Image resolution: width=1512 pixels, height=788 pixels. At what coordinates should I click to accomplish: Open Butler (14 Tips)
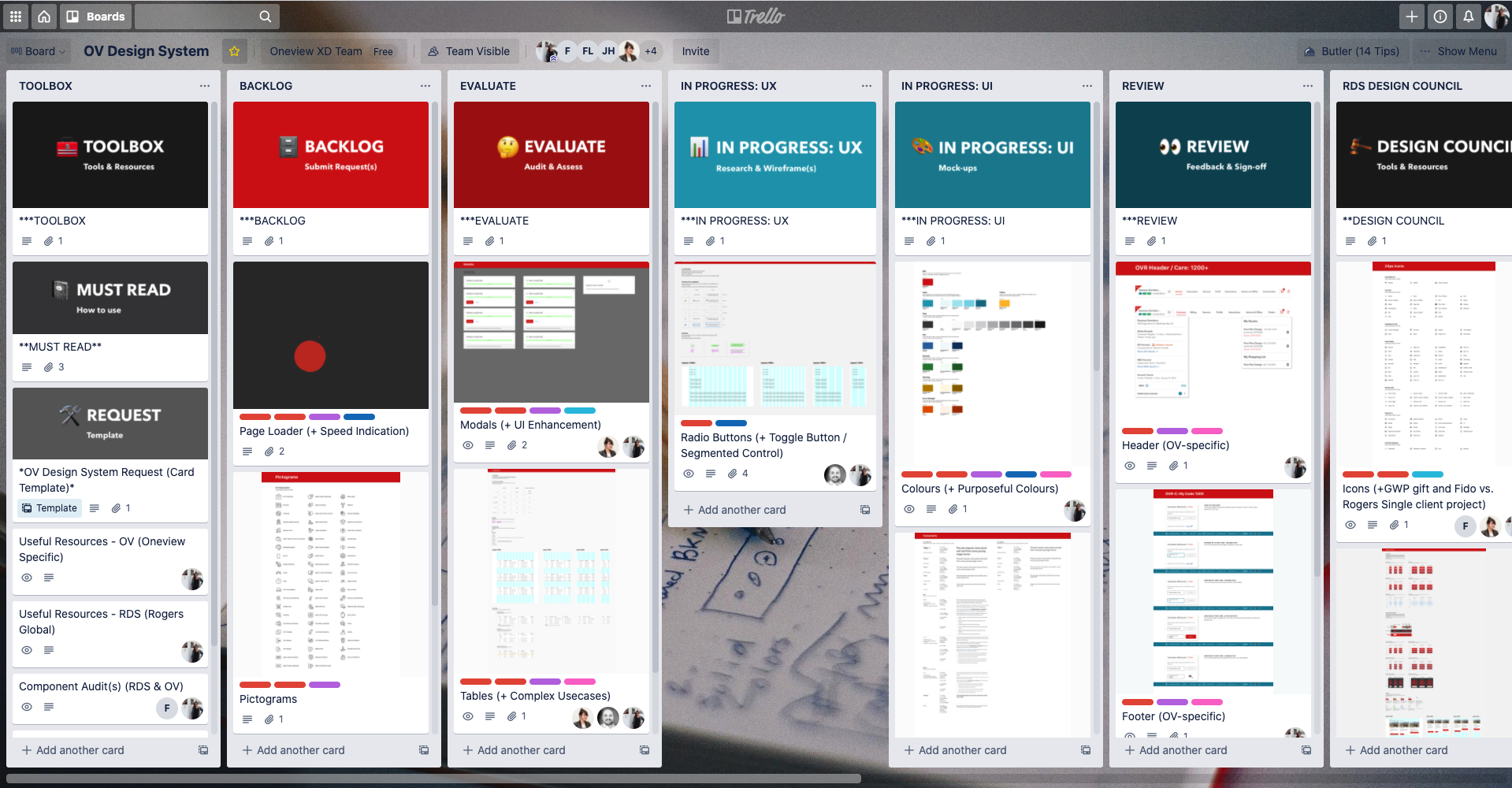(1351, 51)
